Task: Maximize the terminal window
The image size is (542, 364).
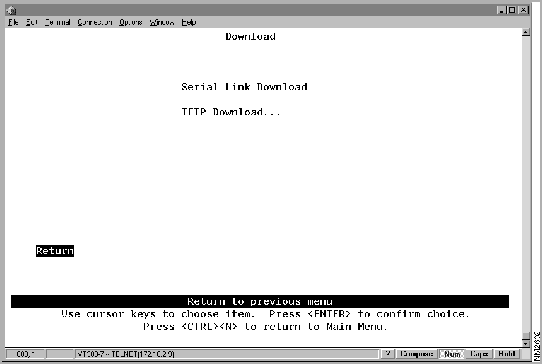Action: (x=512, y=10)
